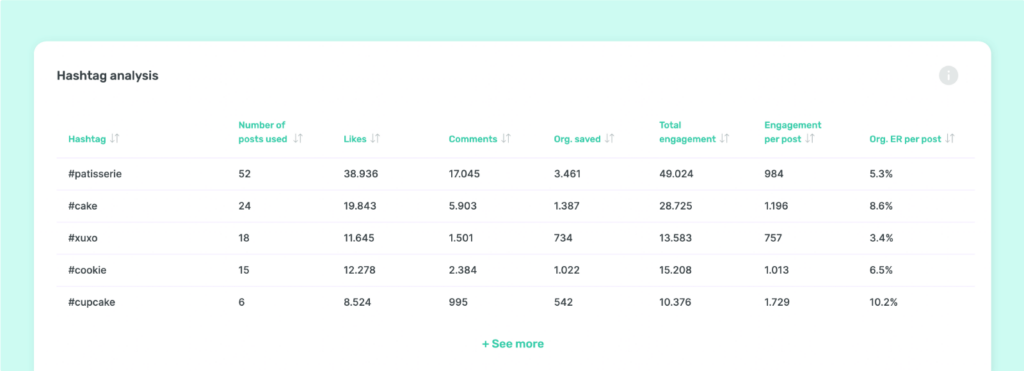
Task: Sort by Engagement per post arrows
Action: pos(810,138)
